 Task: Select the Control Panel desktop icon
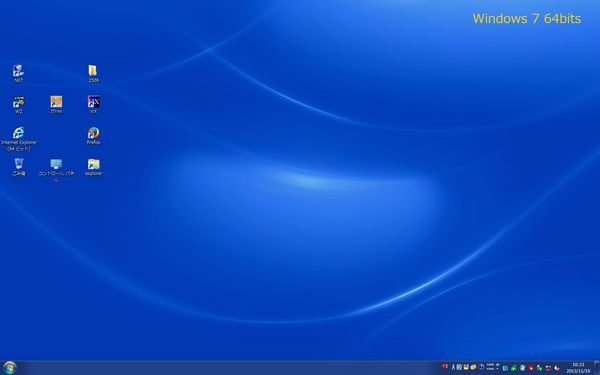coord(56,170)
